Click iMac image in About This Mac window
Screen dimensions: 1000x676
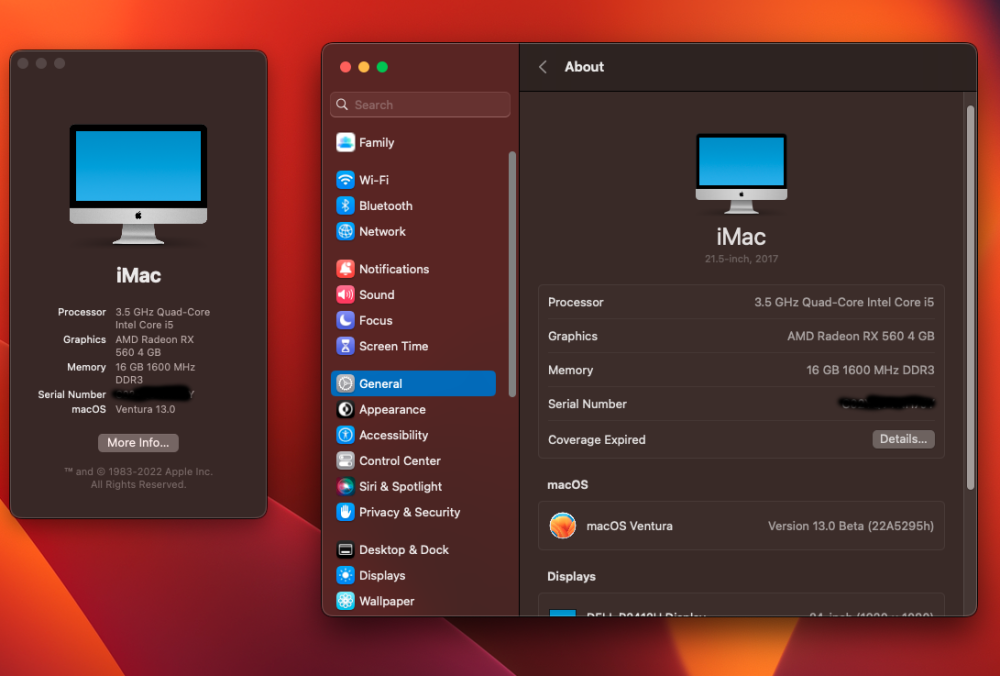coord(138,184)
